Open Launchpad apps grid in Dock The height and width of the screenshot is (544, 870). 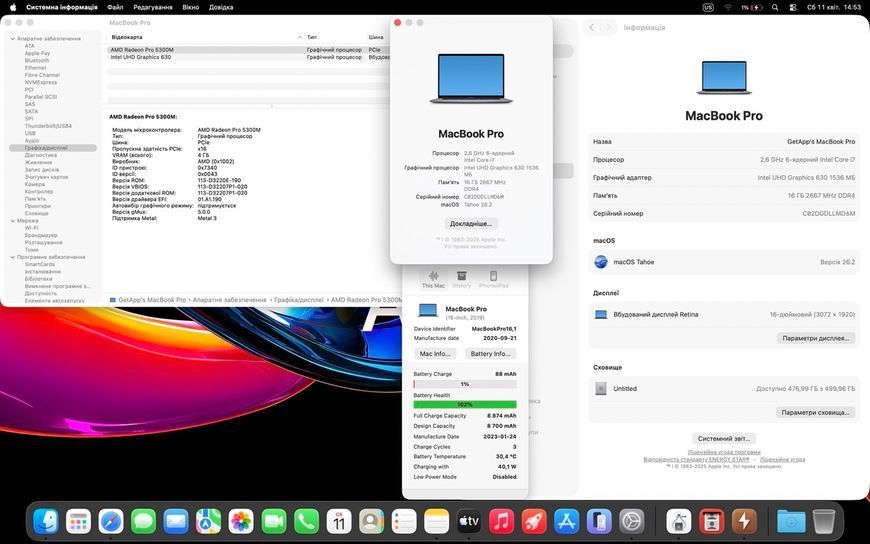point(78,522)
